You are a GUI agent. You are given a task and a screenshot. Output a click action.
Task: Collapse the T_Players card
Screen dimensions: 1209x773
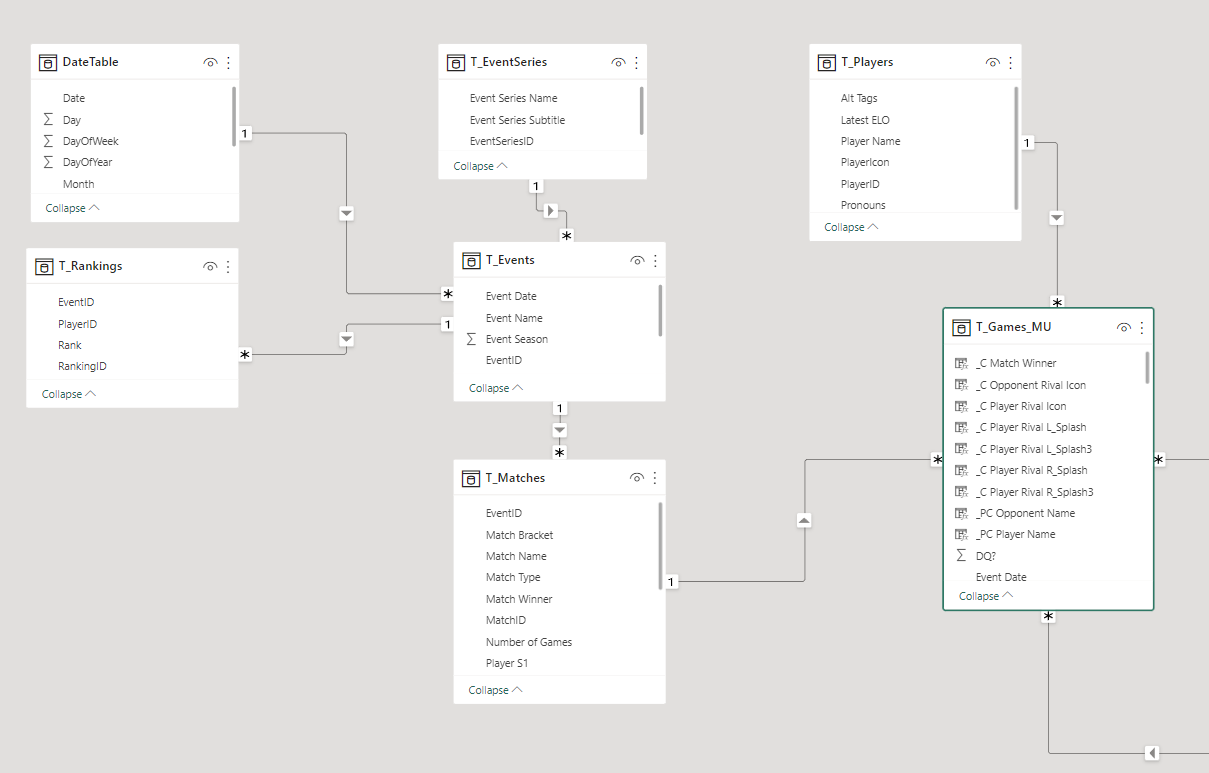click(x=851, y=227)
